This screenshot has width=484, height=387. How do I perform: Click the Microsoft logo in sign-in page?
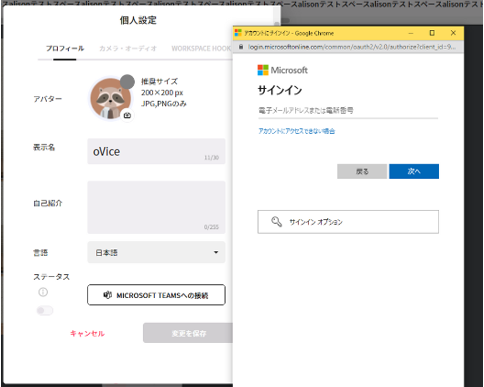[x=282, y=70]
